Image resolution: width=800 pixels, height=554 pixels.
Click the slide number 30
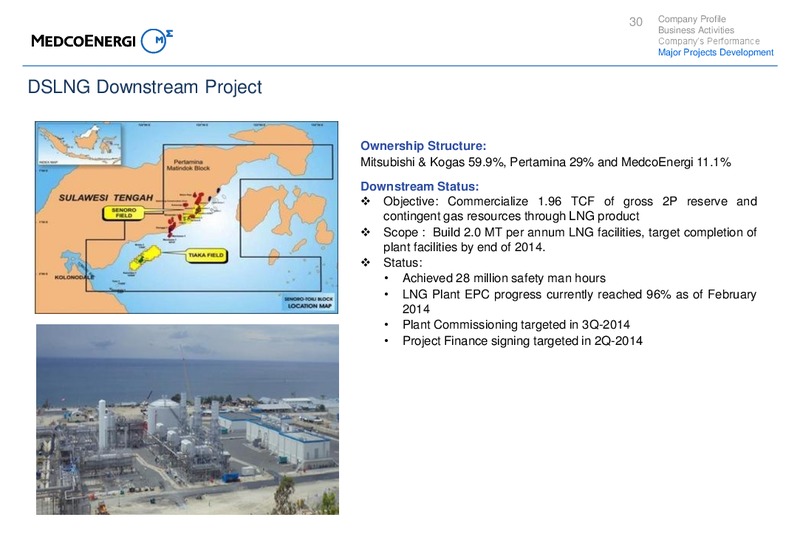pos(636,21)
